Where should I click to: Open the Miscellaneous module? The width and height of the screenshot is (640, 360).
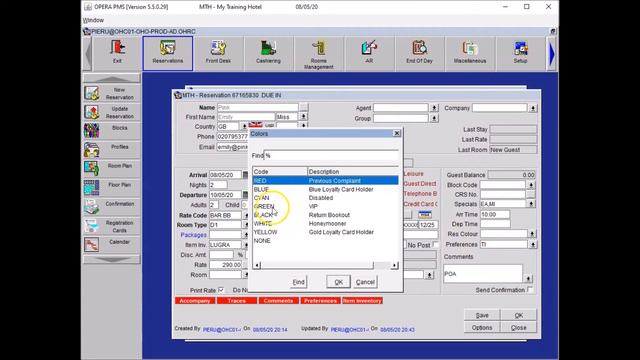pyautogui.click(x=470, y=53)
